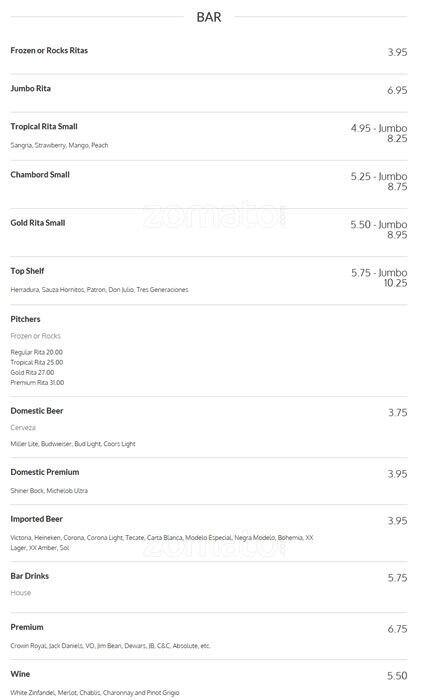431x700 pixels.
Task: Click the Chambord Small item name
Action: pos(40,175)
